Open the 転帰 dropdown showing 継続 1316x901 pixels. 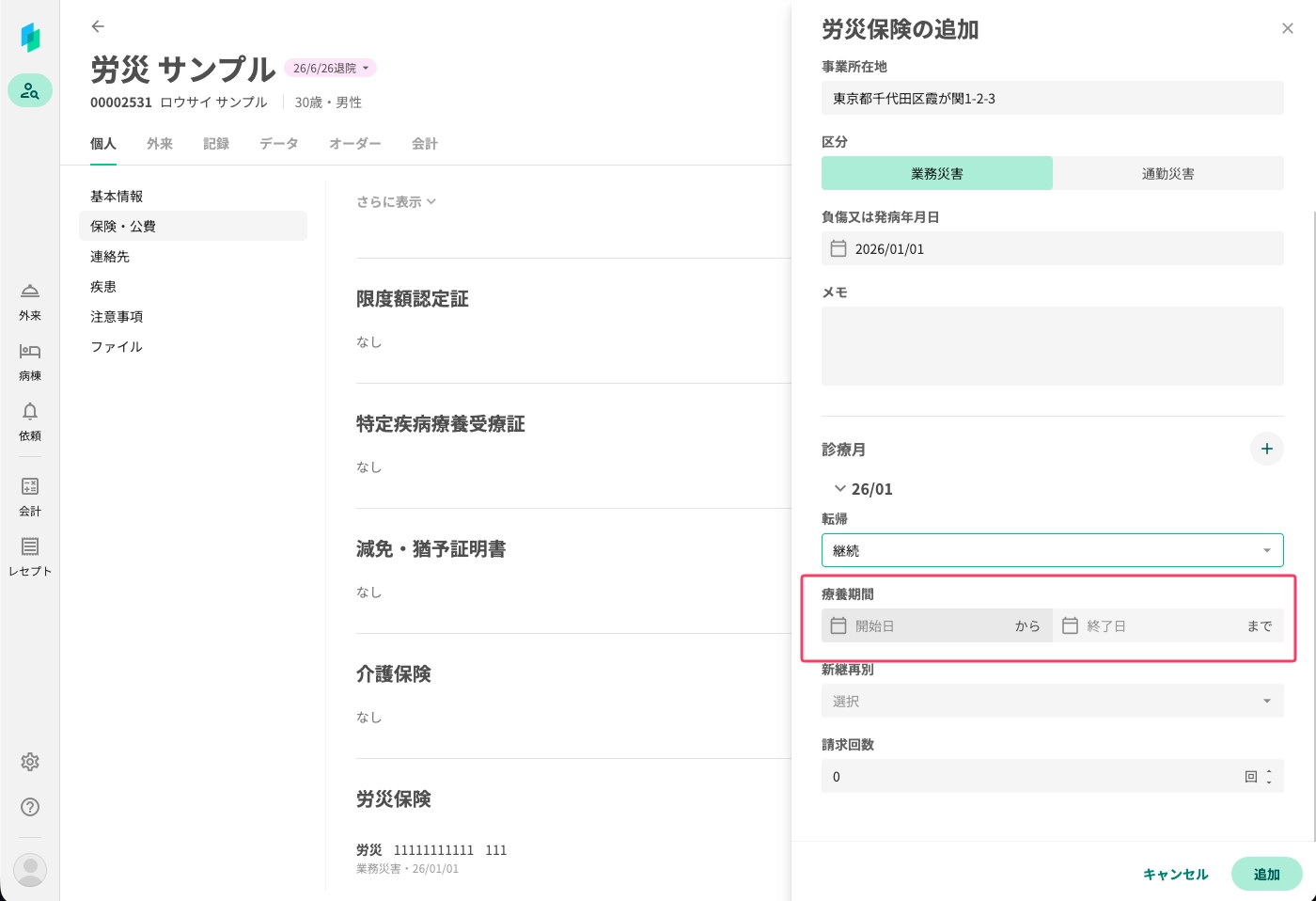click(1053, 550)
